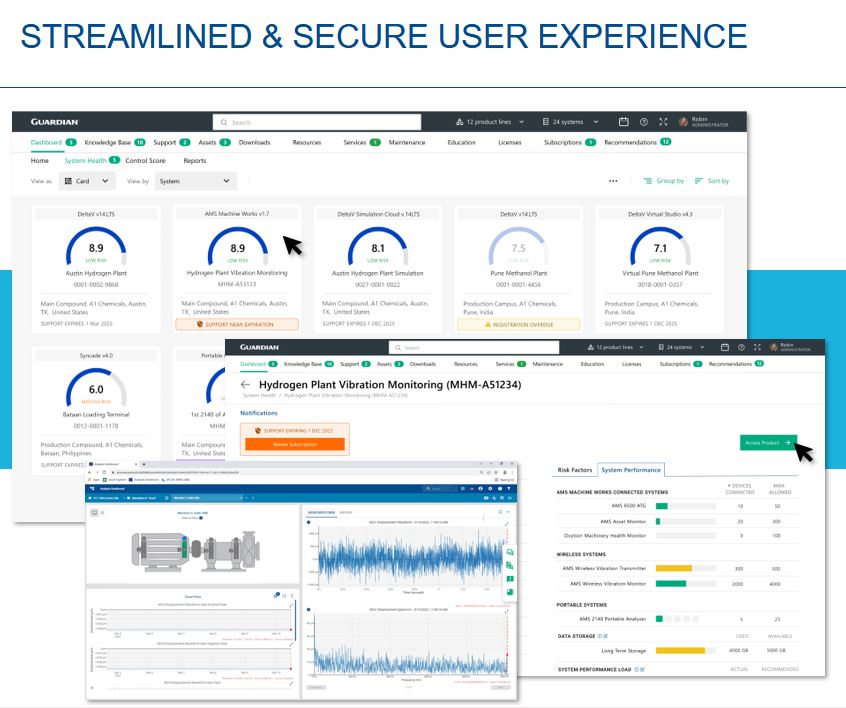
Task: Expand the 24 systems dropdown in the back header
Action: pyautogui.click(x=571, y=122)
